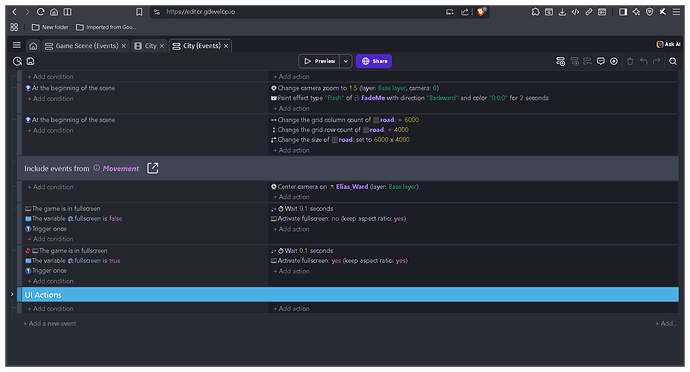Open the New folder bookmark
This screenshot has height=372, width=690.
(50, 27)
